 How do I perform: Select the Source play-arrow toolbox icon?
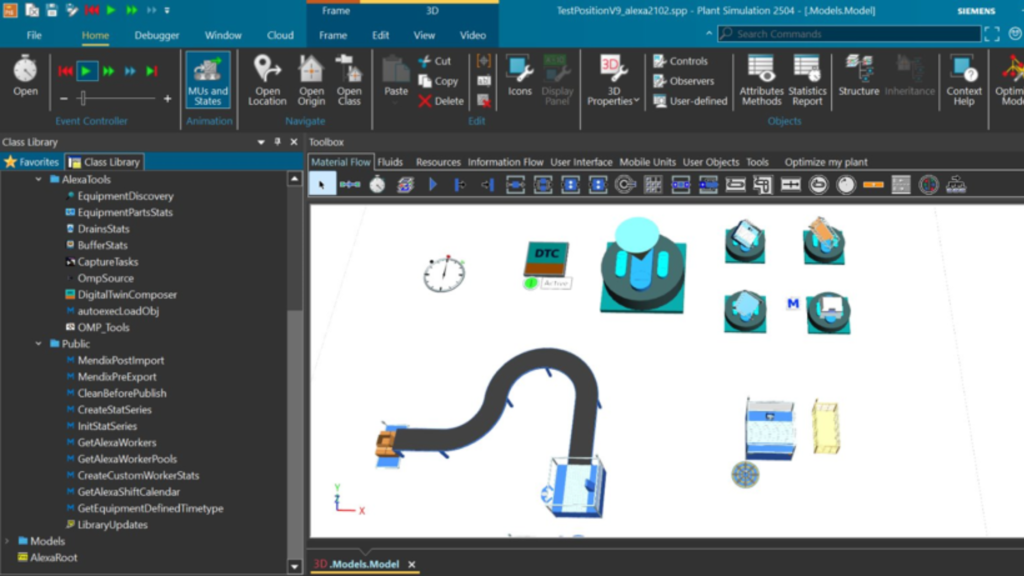pyautogui.click(x=433, y=185)
